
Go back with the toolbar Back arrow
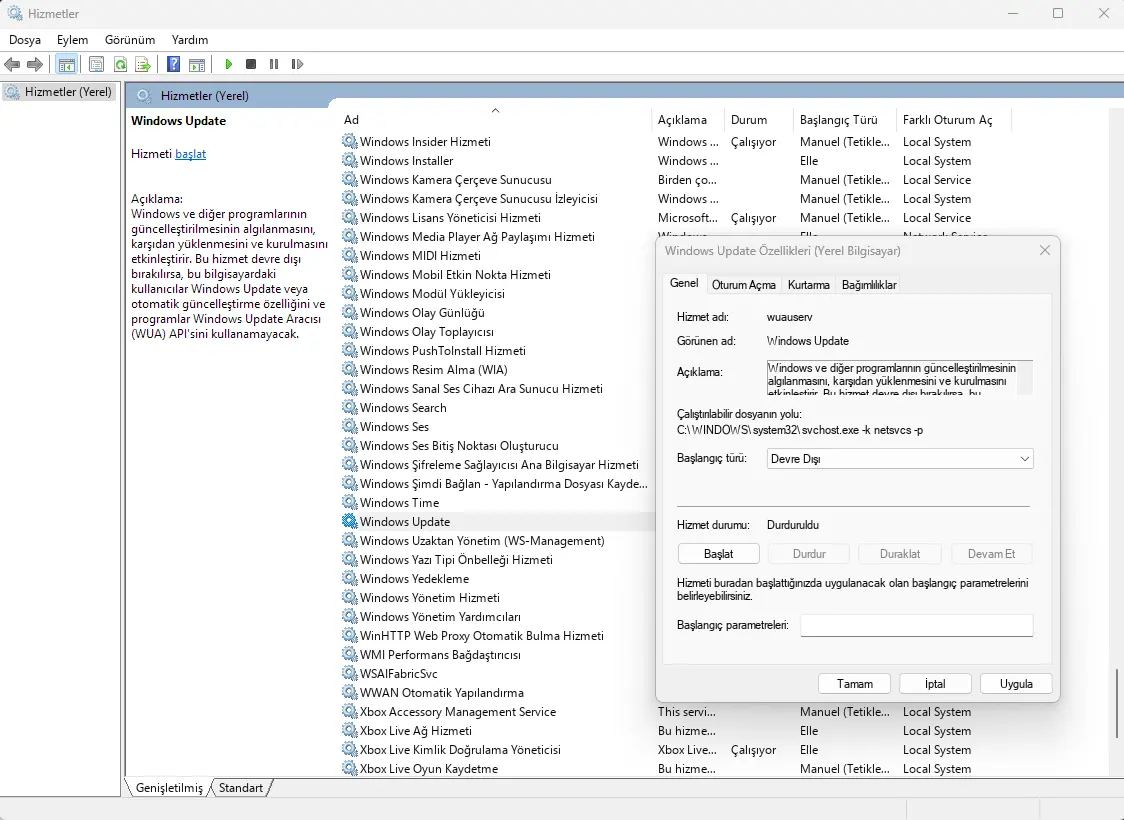(x=12, y=65)
